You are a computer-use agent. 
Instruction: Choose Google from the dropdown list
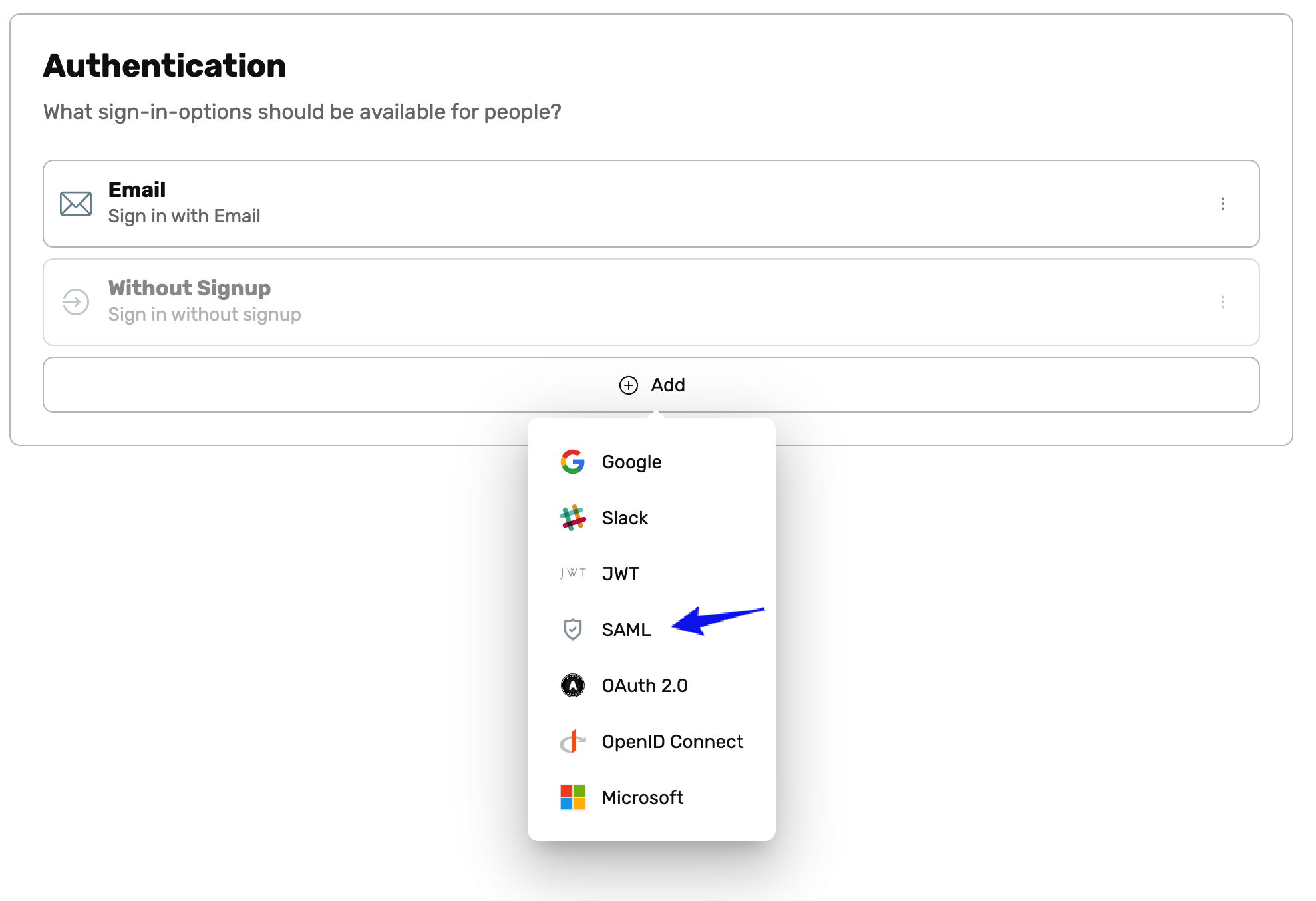[631, 462]
